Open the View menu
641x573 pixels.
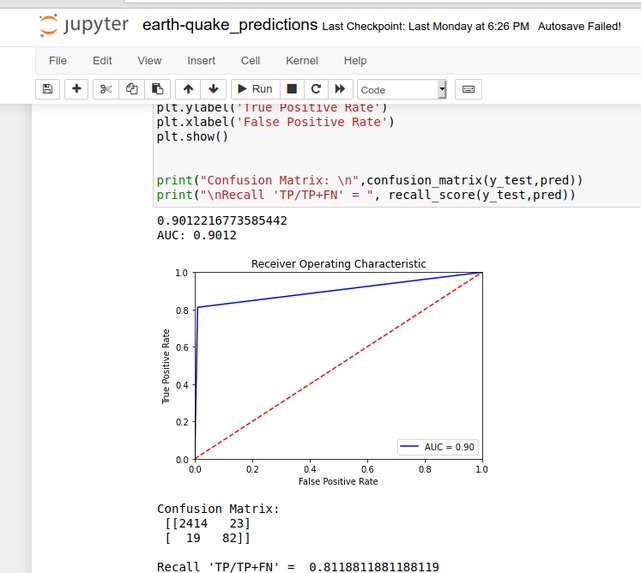(x=150, y=60)
